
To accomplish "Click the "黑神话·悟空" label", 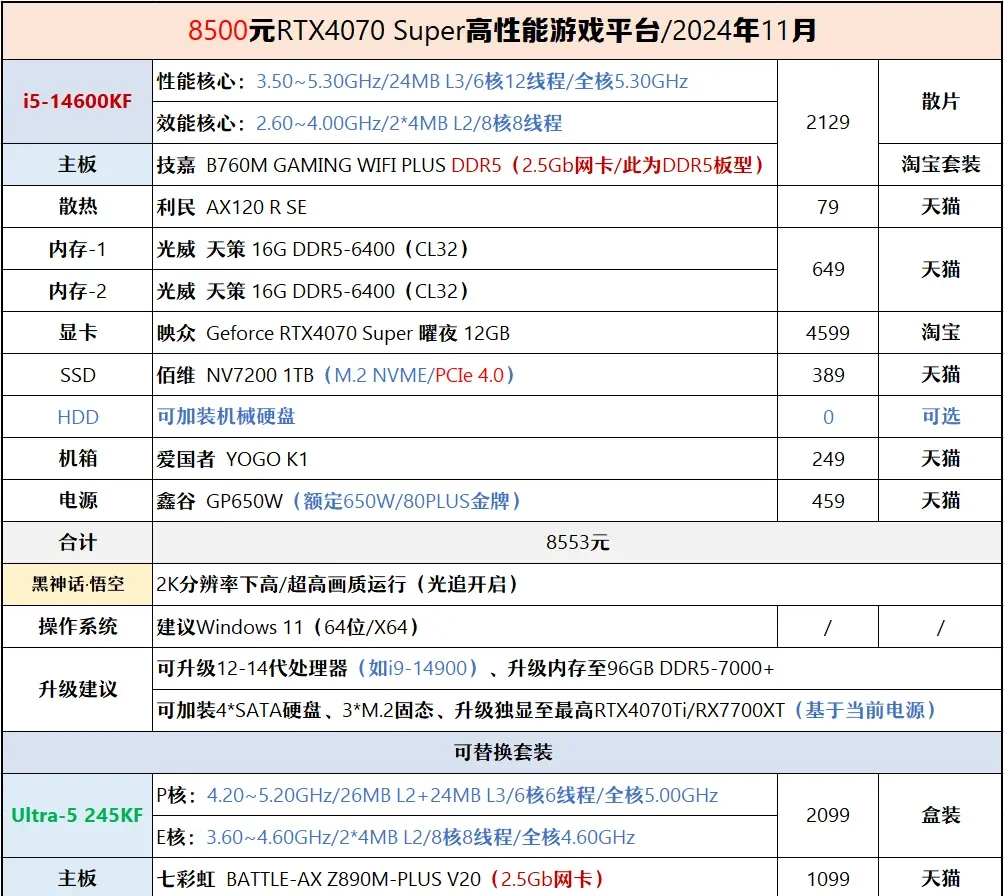I will (77, 584).
